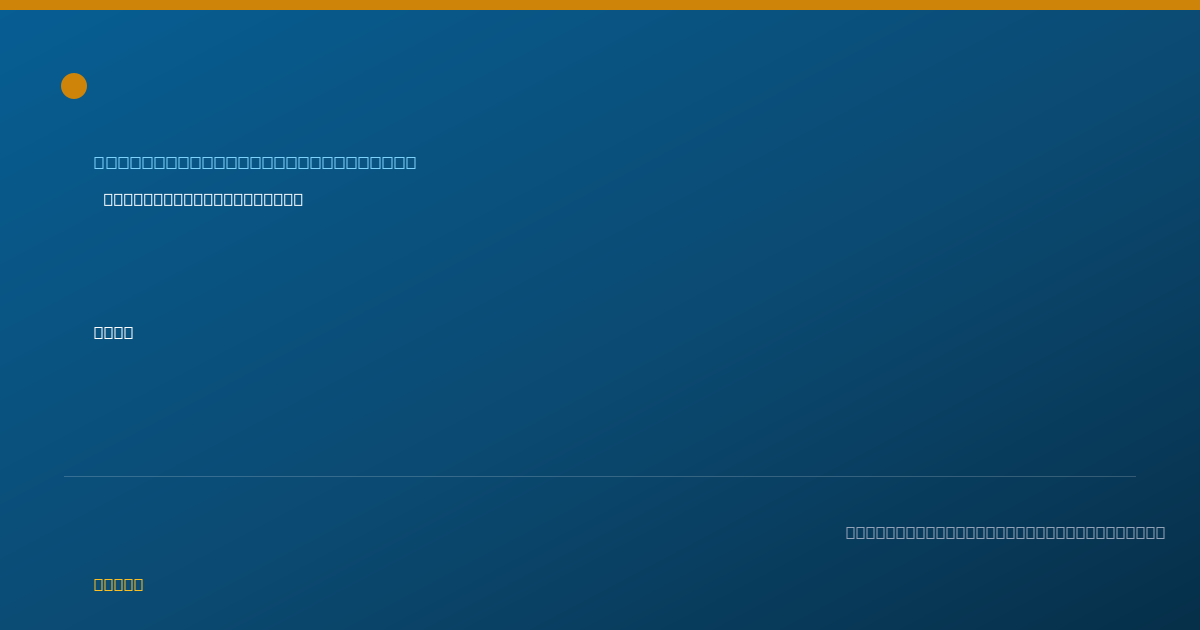Click the white subtitle text under the heading
This screenshot has width=1200, height=630.
tap(203, 199)
